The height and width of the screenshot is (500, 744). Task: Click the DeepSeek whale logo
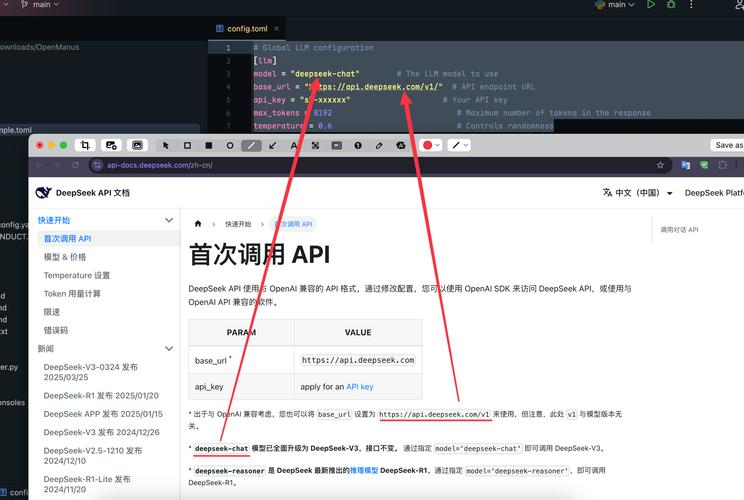(x=44, y=193)
